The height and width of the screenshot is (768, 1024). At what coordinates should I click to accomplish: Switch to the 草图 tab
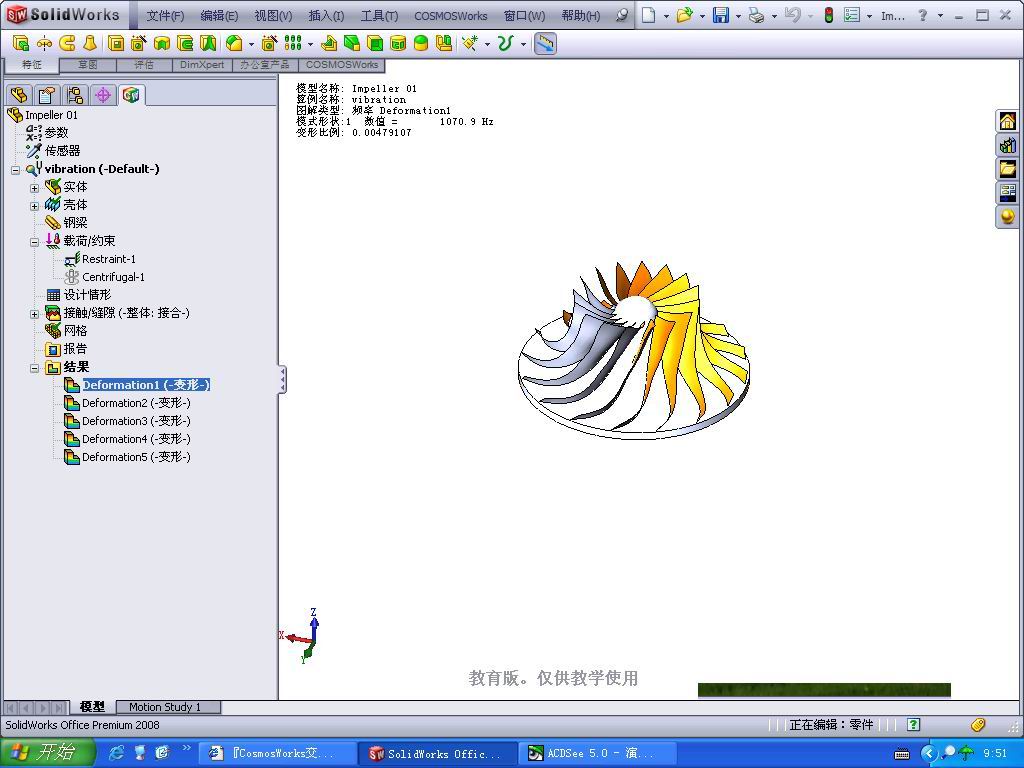tap(87, 65)
